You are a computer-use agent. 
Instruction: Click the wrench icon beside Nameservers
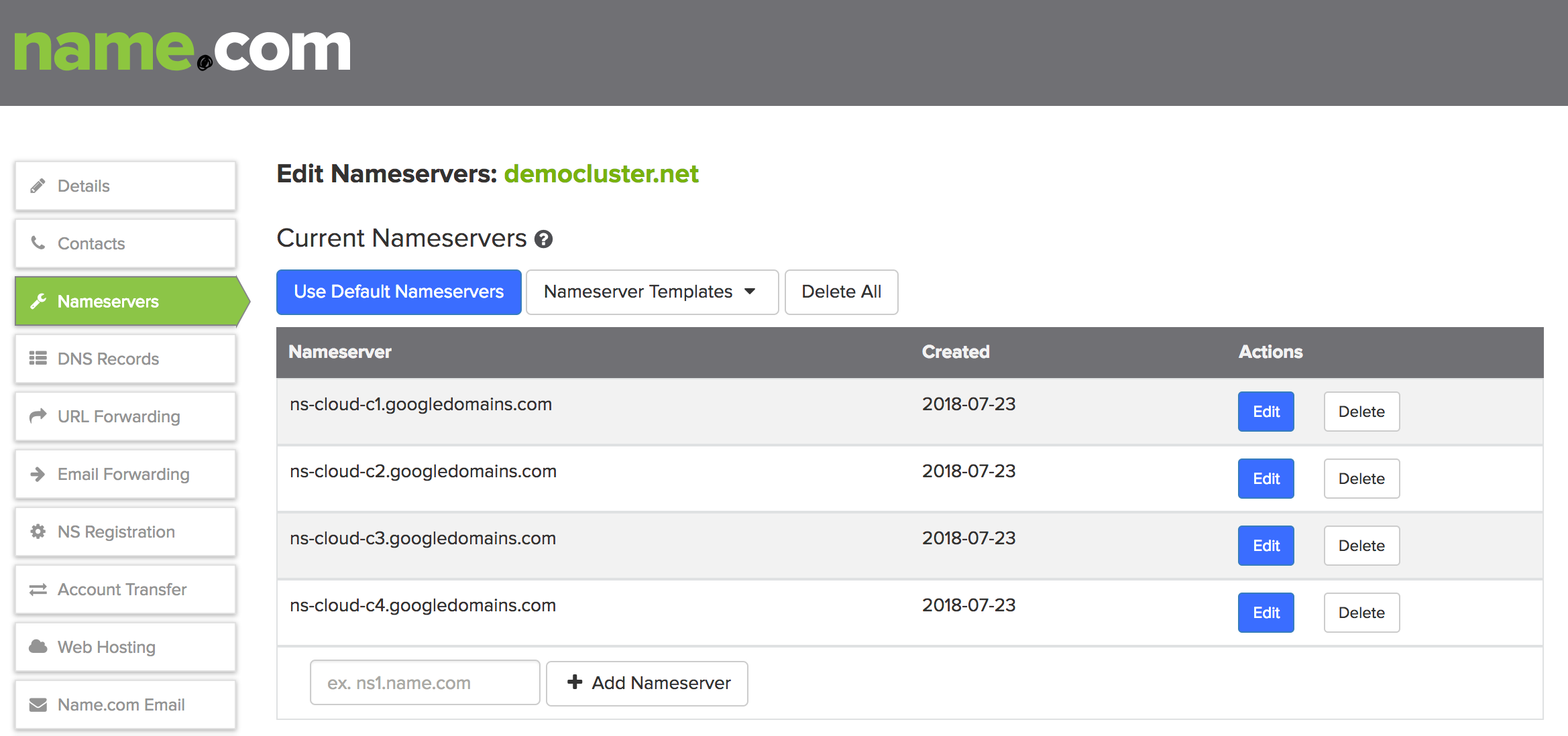pos(38,301)
